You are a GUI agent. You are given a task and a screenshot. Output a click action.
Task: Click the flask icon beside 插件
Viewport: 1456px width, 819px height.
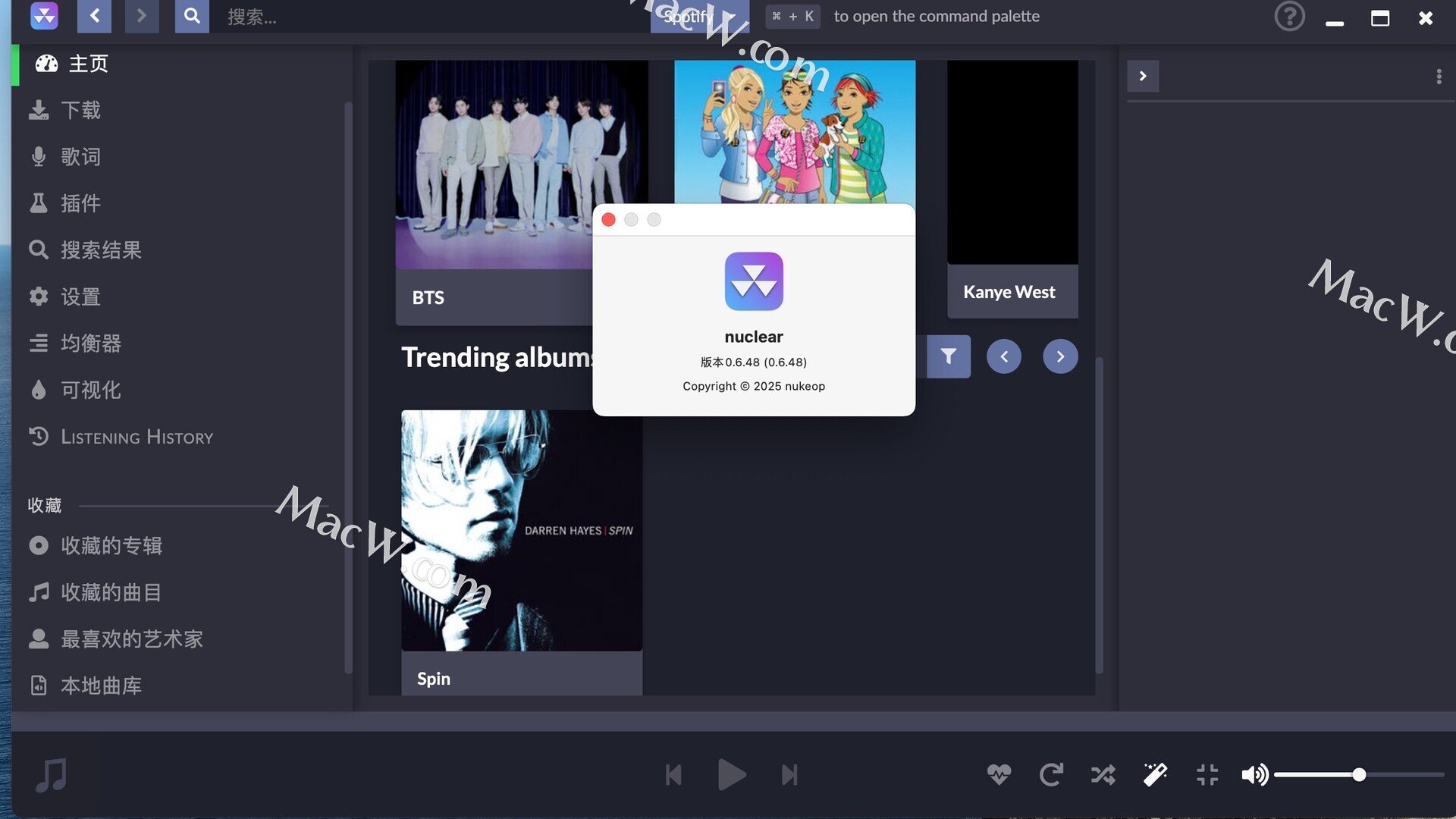39,203
